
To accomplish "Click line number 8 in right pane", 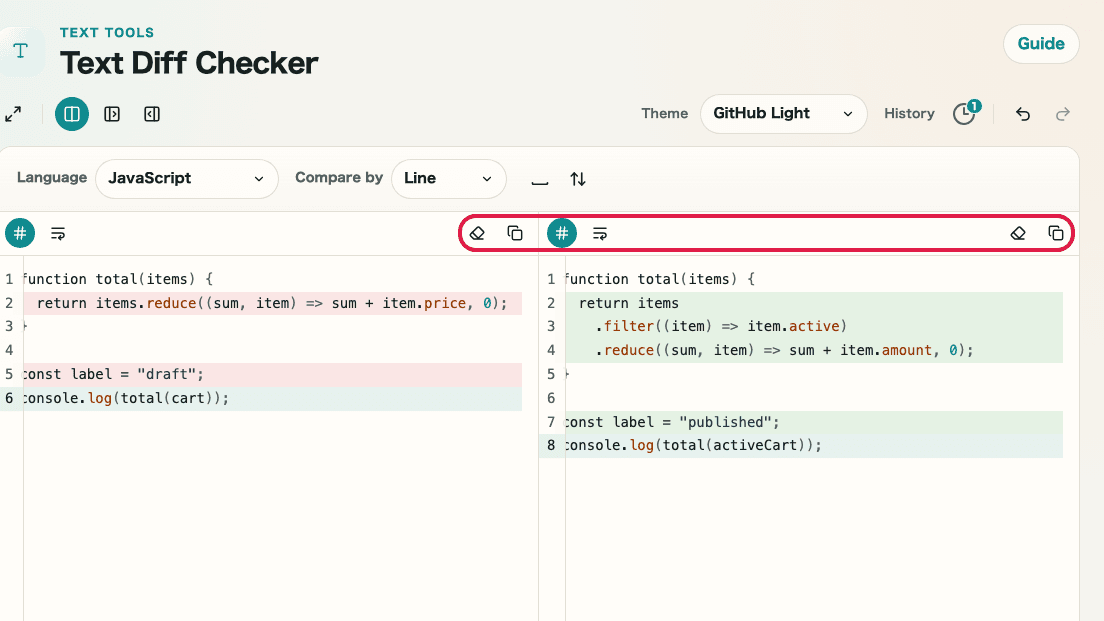I will (x=551, y=446).
